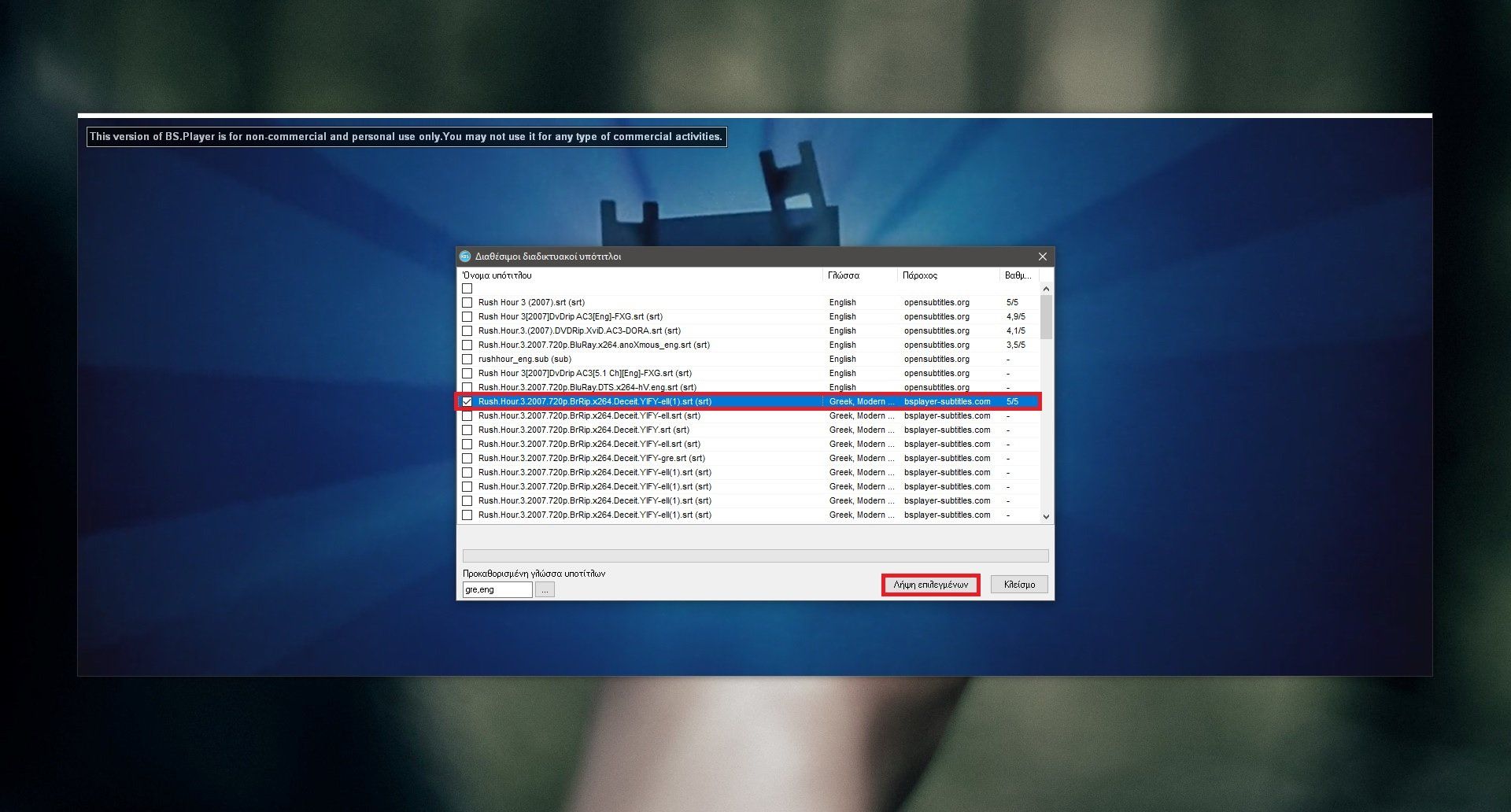Screen dimensions: 1511x812
Task: Select the AC3-DORA.srt subtitle checkbox
Action: (467, 331)
